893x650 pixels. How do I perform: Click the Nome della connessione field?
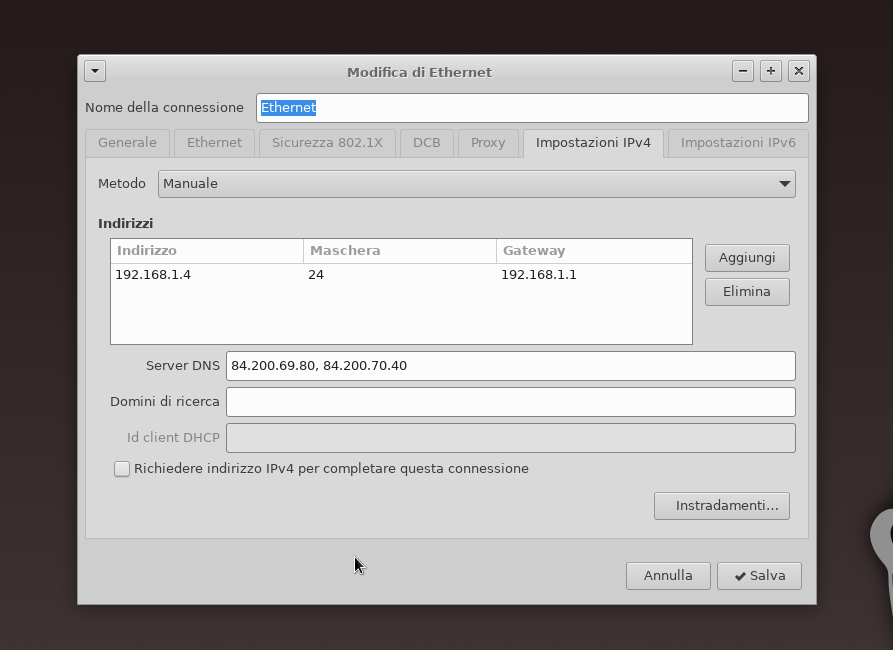(532, 108)
